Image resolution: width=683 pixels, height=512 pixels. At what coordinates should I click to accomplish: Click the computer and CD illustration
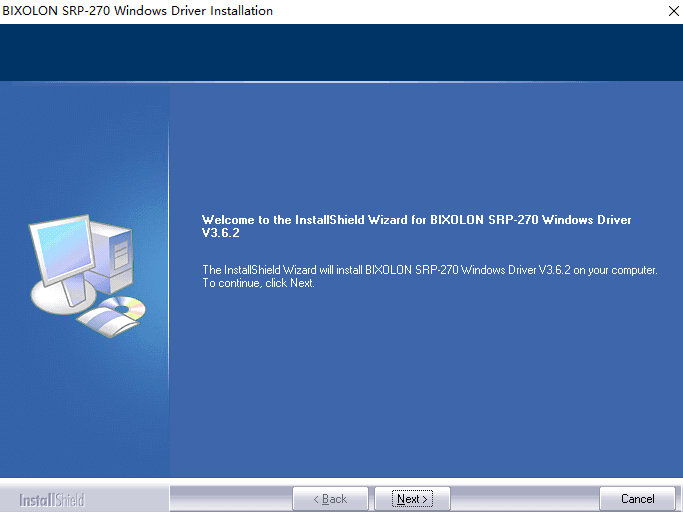click(x=88, y=275)
